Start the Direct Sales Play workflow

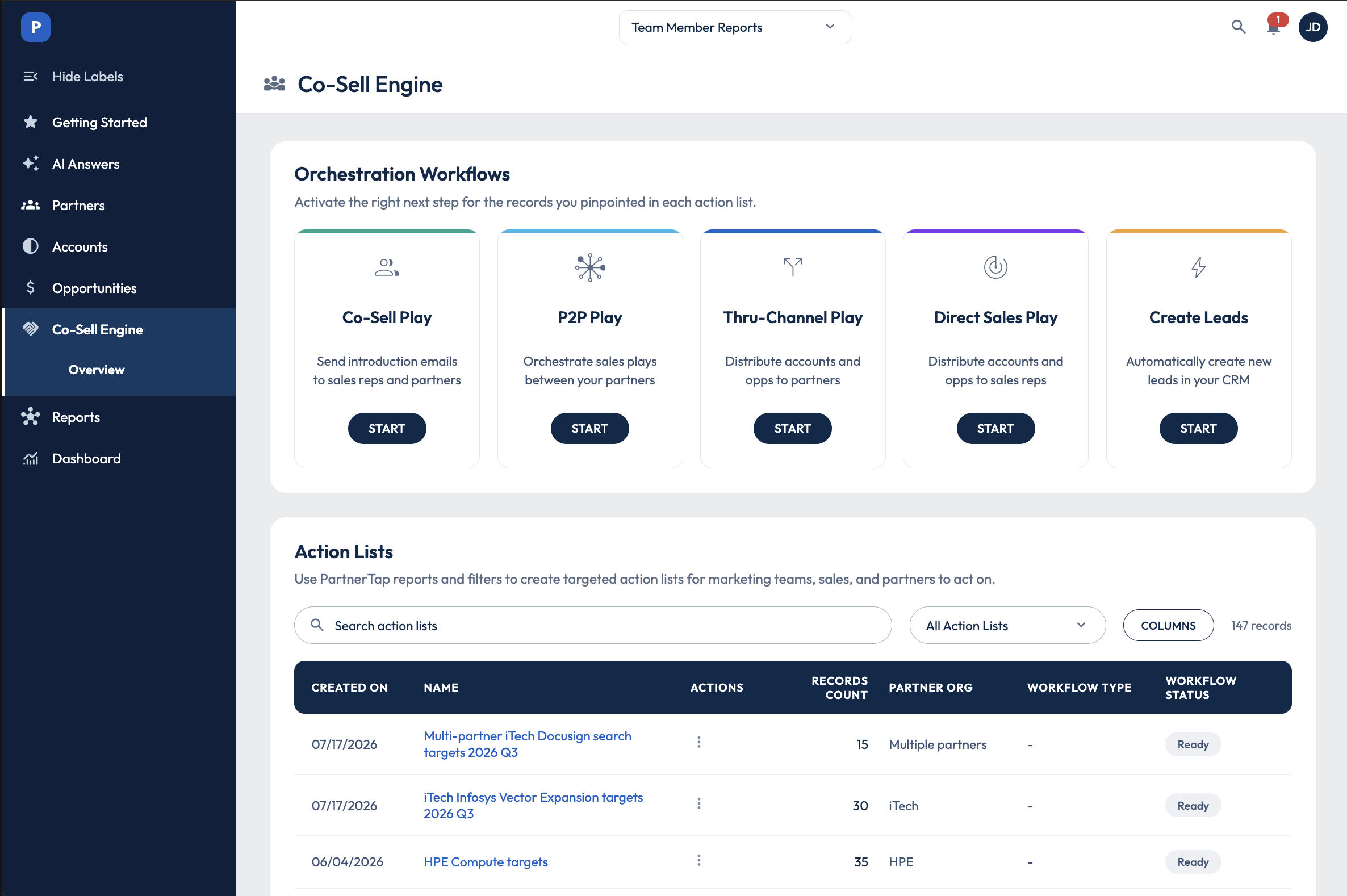(995, 428)
